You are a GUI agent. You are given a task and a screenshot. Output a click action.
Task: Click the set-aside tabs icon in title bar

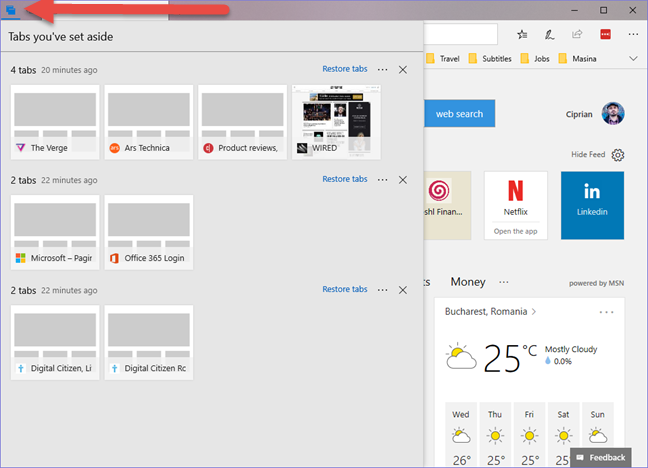tap(11, 10)
